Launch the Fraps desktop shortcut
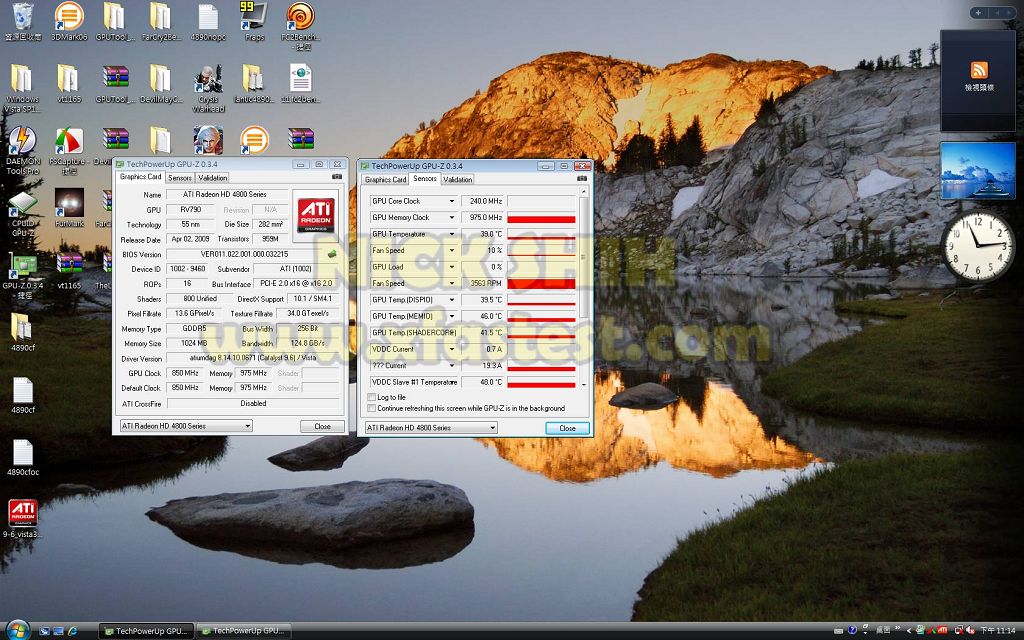The width and height of the screenshot is (1024, 640). 253,17
